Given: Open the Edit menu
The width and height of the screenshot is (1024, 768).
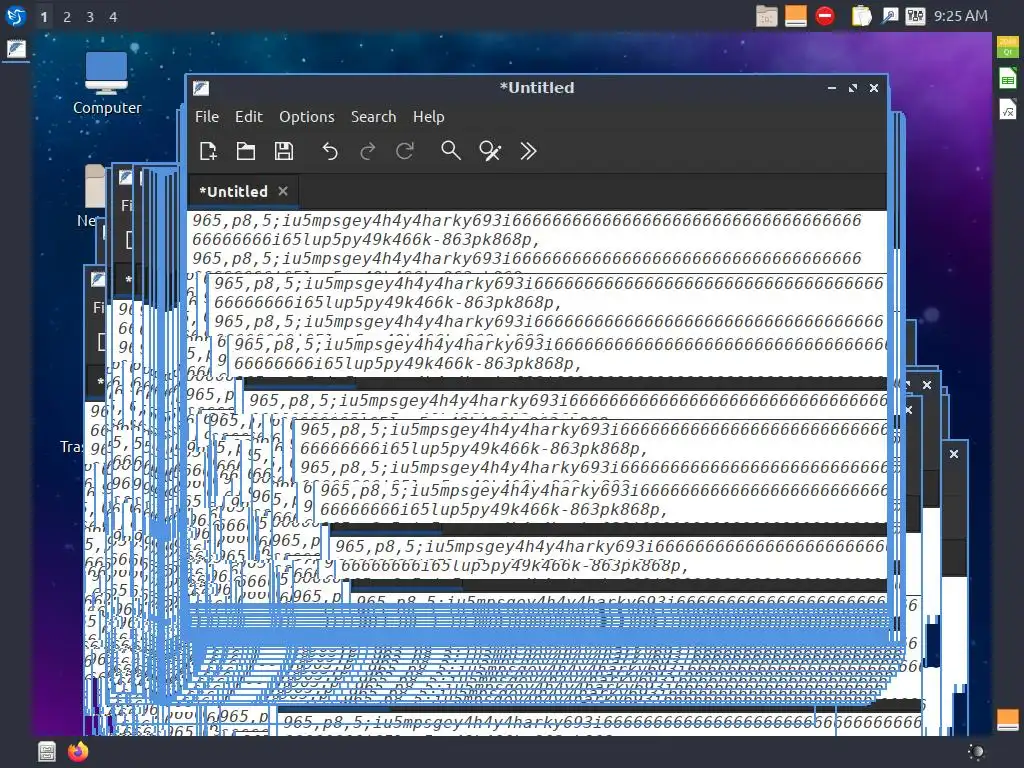Looking at the screenshot, I should pyautogui.click(x=249, y=117).
